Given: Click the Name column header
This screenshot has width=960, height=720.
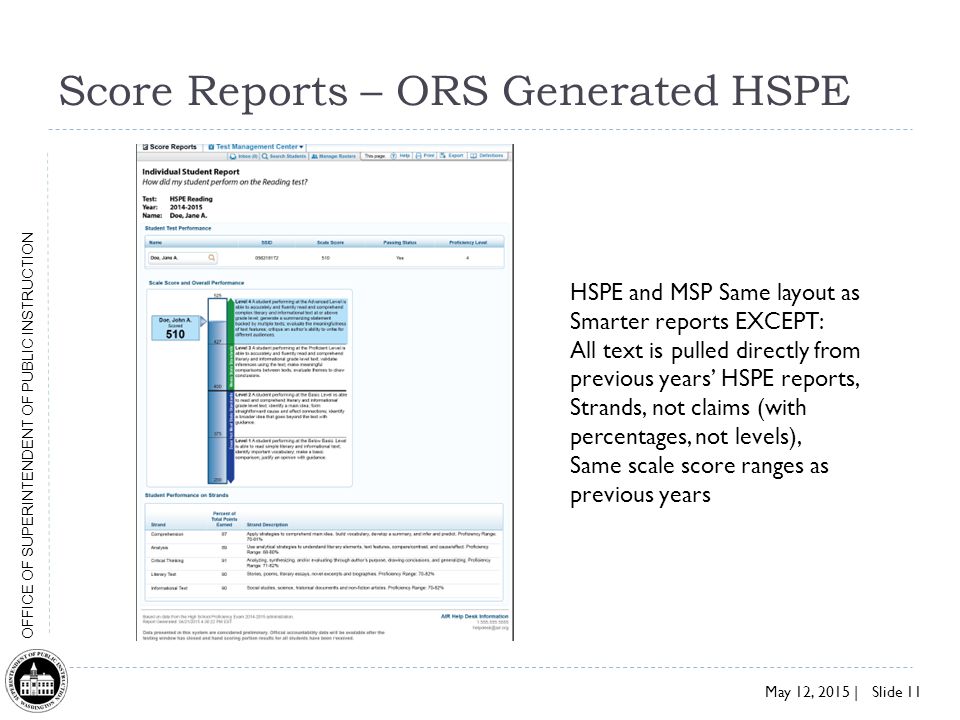Looking at the screenshot, I should [x=156, y=242].
